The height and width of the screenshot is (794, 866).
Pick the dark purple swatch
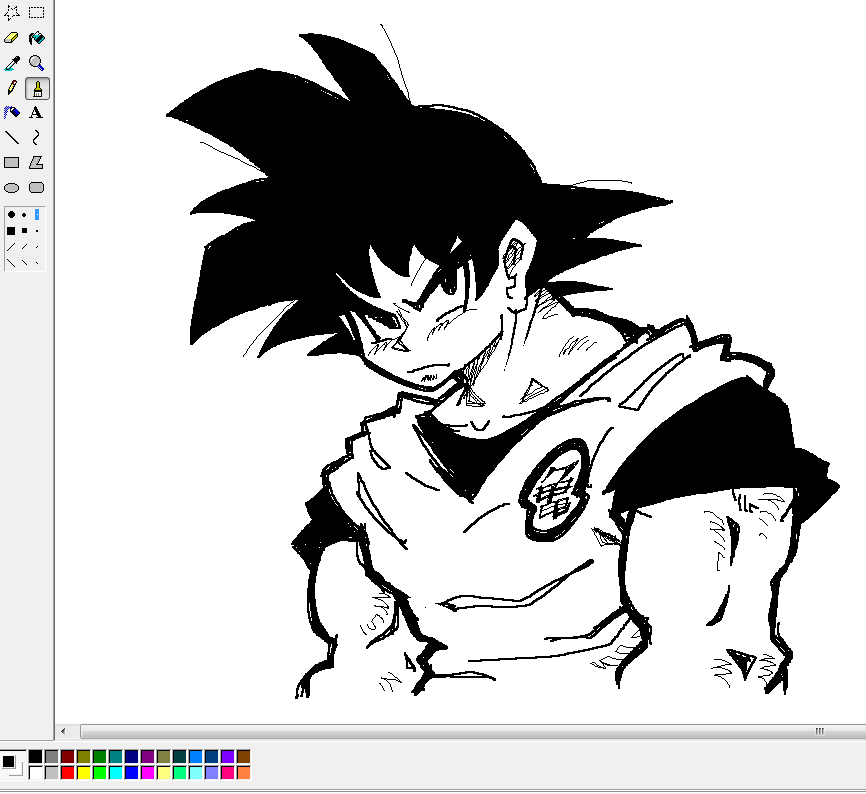[x=147, y=756]
